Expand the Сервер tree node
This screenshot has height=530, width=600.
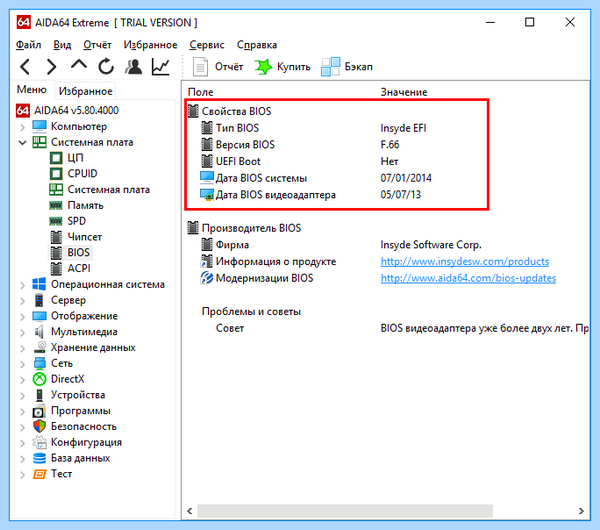pos(23,301)
